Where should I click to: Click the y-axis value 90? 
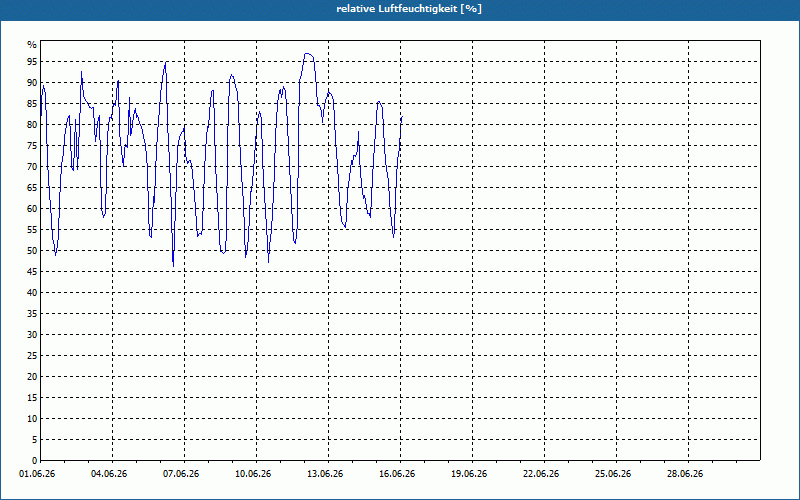pyautogui.click(x=32, y=83)
